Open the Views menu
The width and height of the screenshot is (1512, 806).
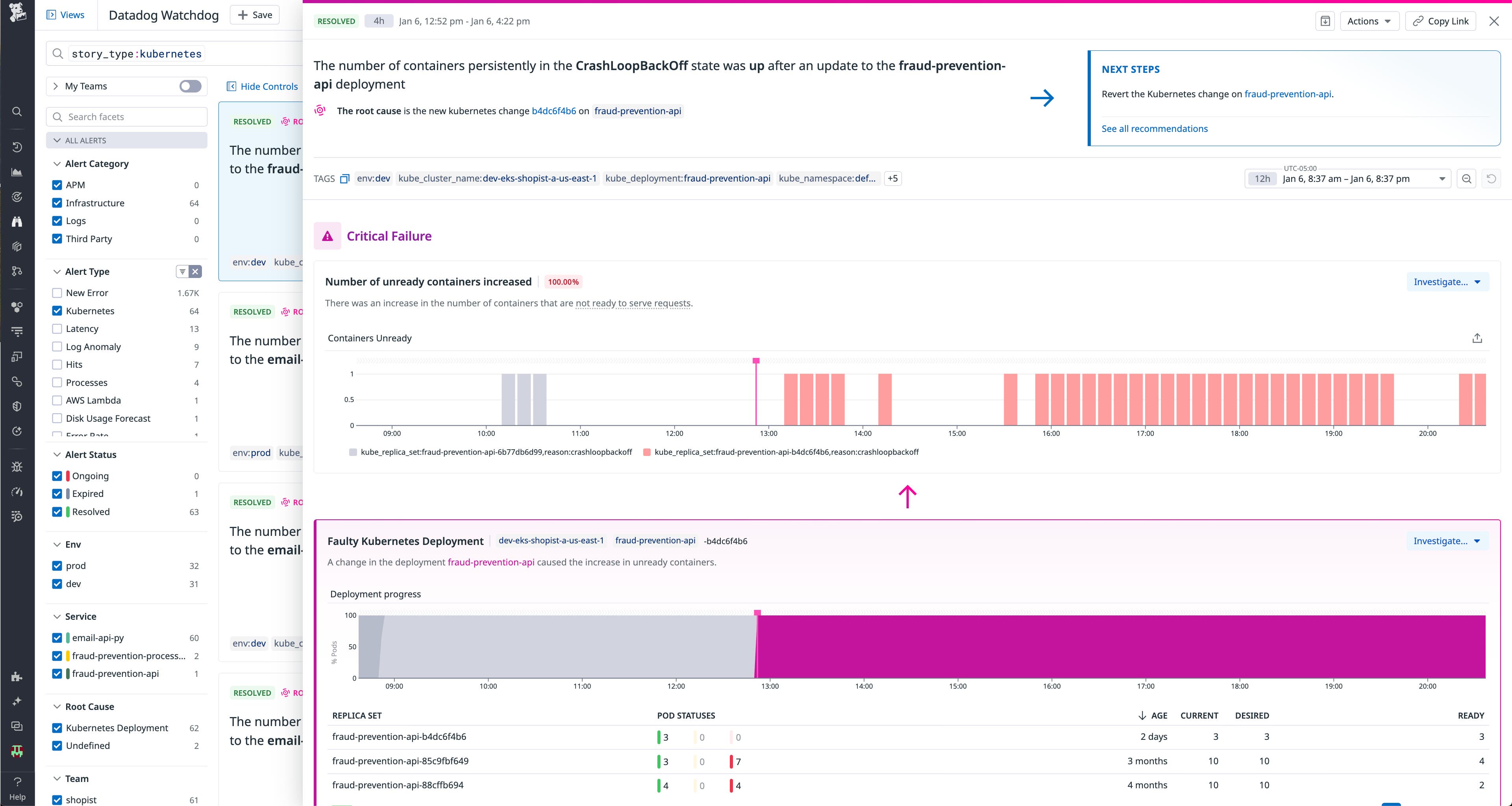(x=65, y=15)
